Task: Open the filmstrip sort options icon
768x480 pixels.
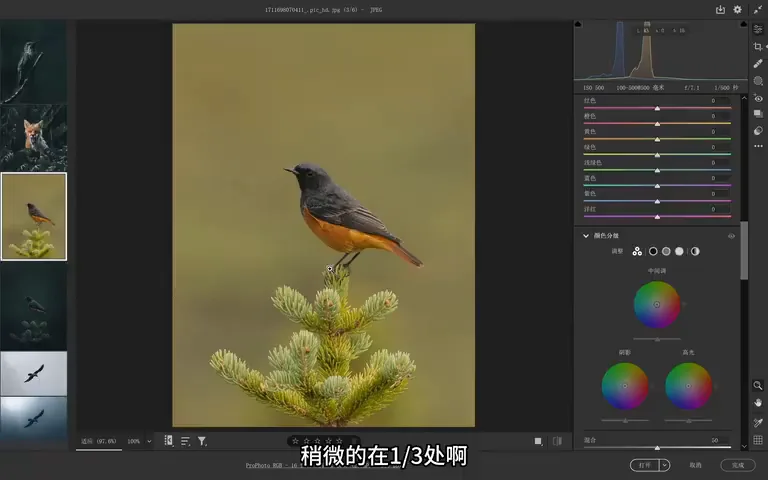Action: 185,441
